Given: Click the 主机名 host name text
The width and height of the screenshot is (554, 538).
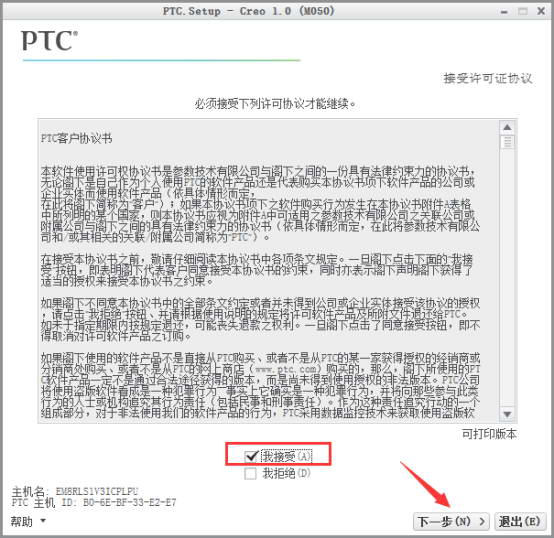Looking at the screenshot, I should pyautogui.click(x=97, y=491).
